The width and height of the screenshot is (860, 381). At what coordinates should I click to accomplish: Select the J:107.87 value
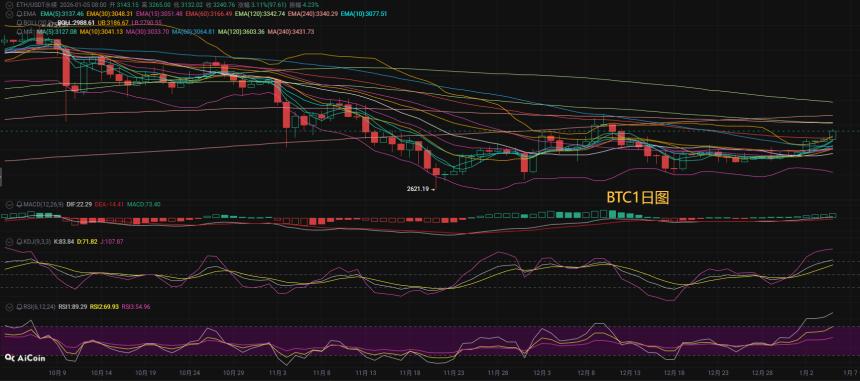[x=112, y=241]
